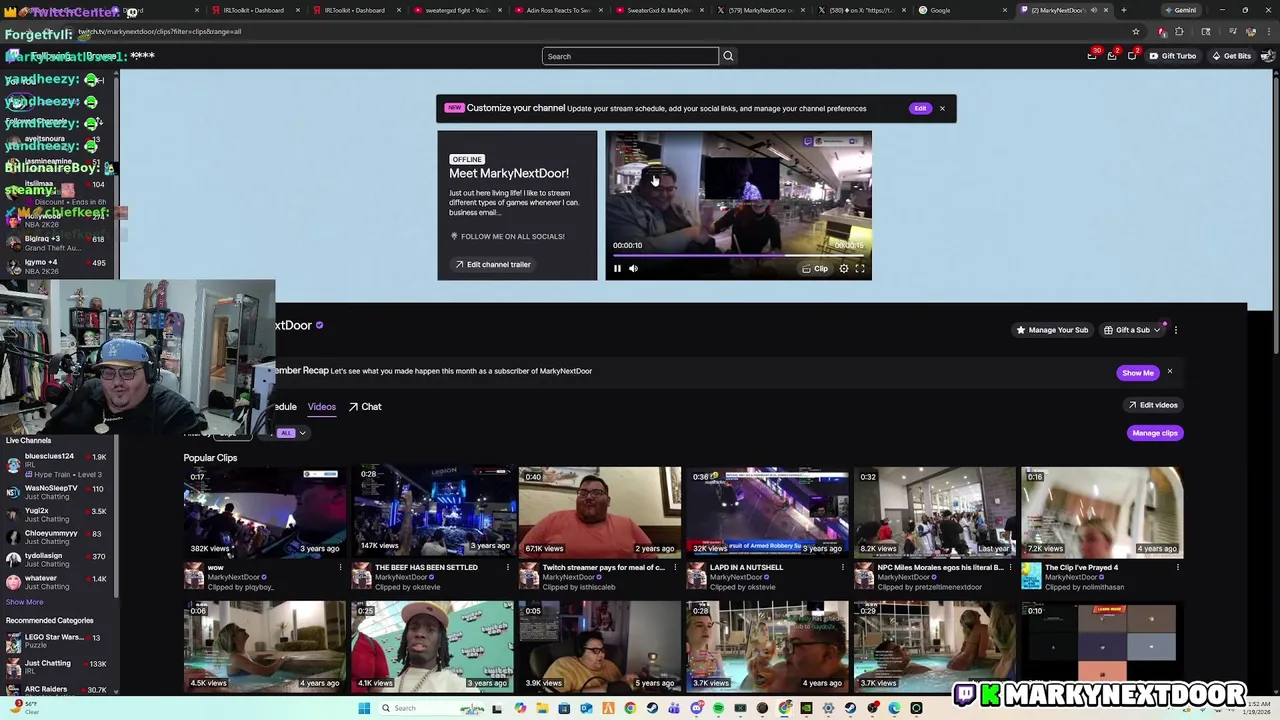The width and height of the screenshot is (1280, 720).
Task: Click the Twitch search magnifier button
Action: coord(728,56)
